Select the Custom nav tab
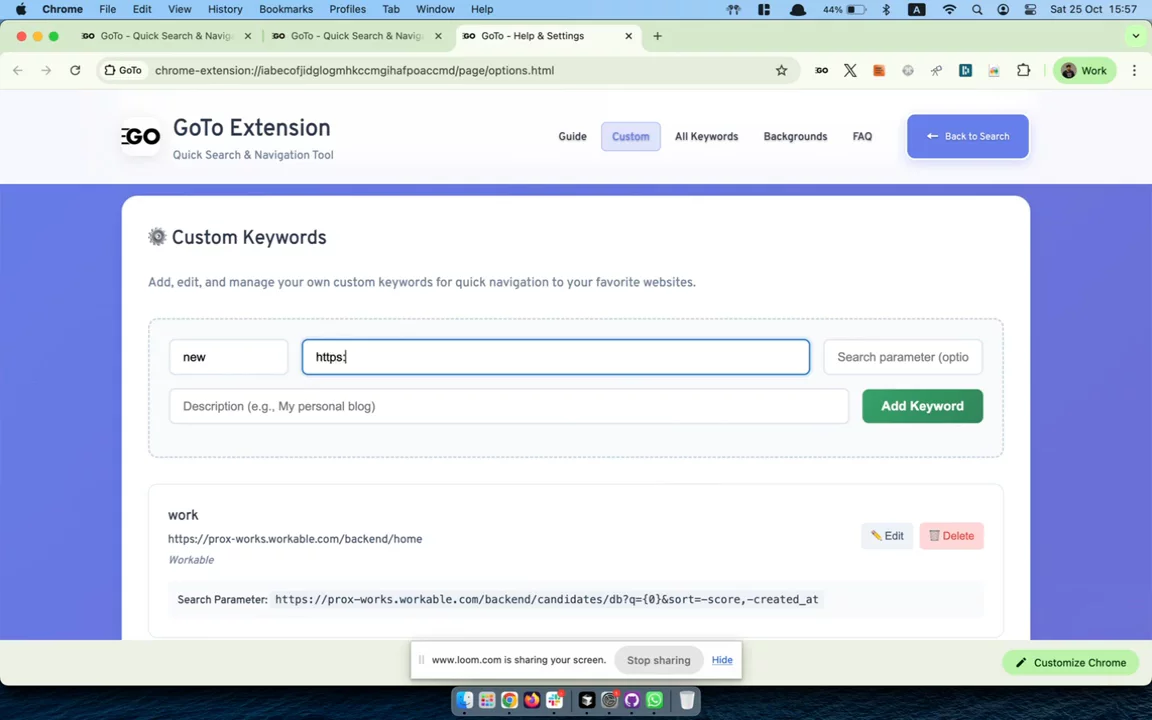 click(630, 137)
